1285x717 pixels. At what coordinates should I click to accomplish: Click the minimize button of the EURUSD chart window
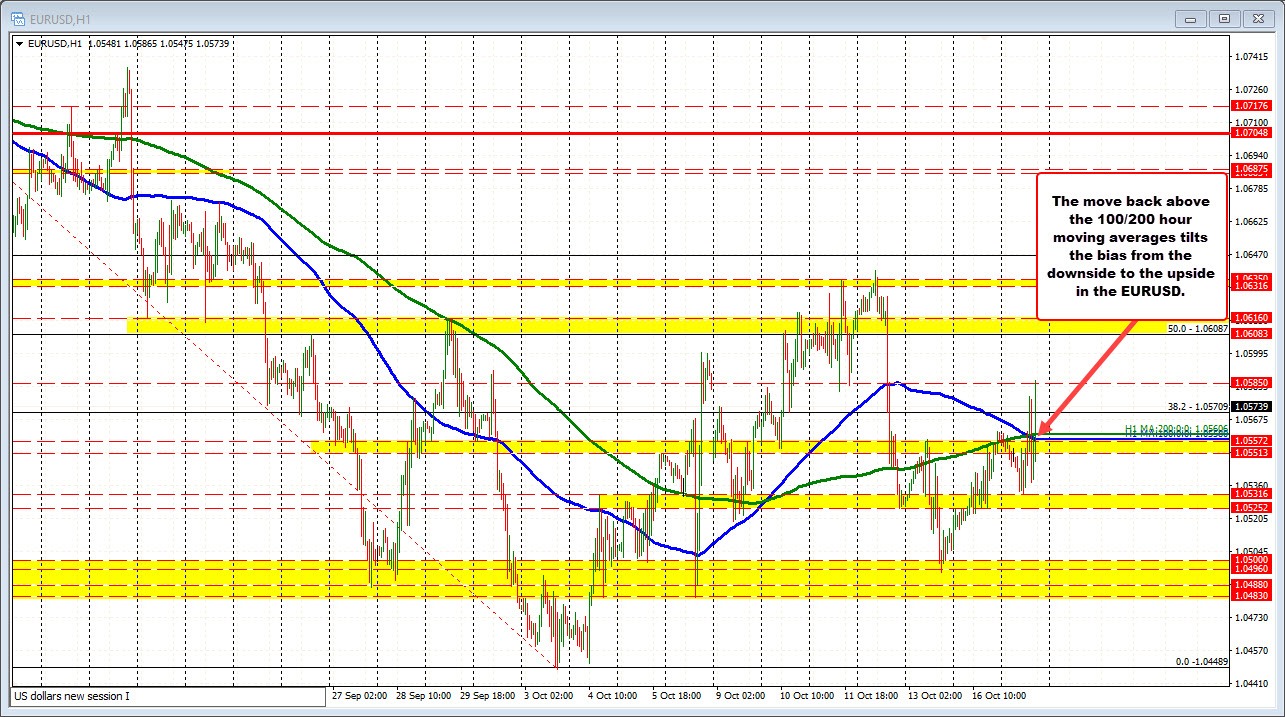click(x=1189, y=18)
